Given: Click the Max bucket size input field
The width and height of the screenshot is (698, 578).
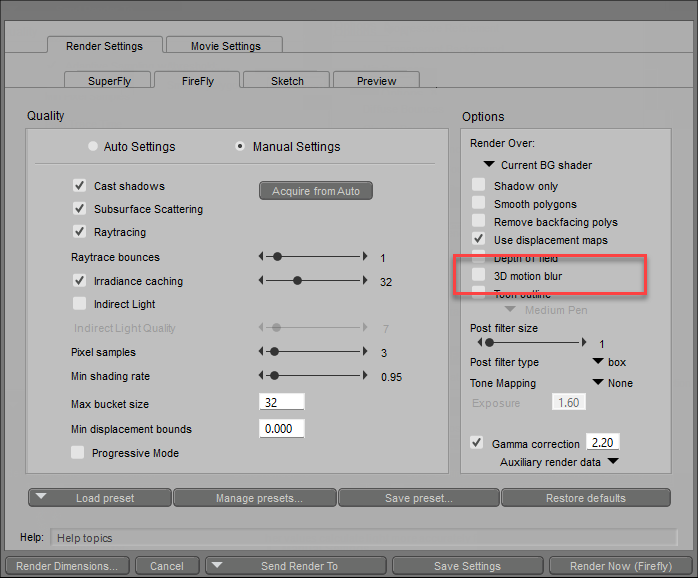Looking at the screenshot, I should tap(281, 403).
